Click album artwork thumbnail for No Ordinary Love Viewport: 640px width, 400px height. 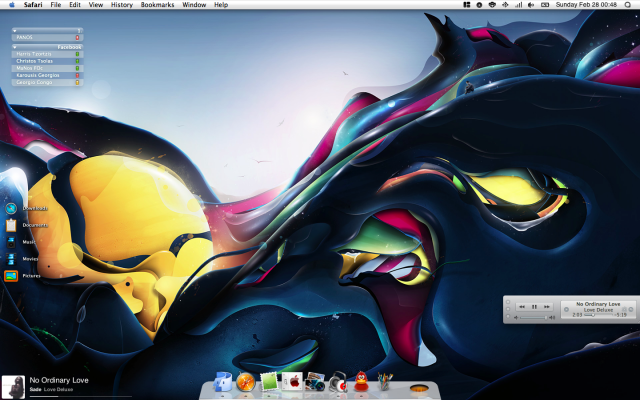coord(13,387)
